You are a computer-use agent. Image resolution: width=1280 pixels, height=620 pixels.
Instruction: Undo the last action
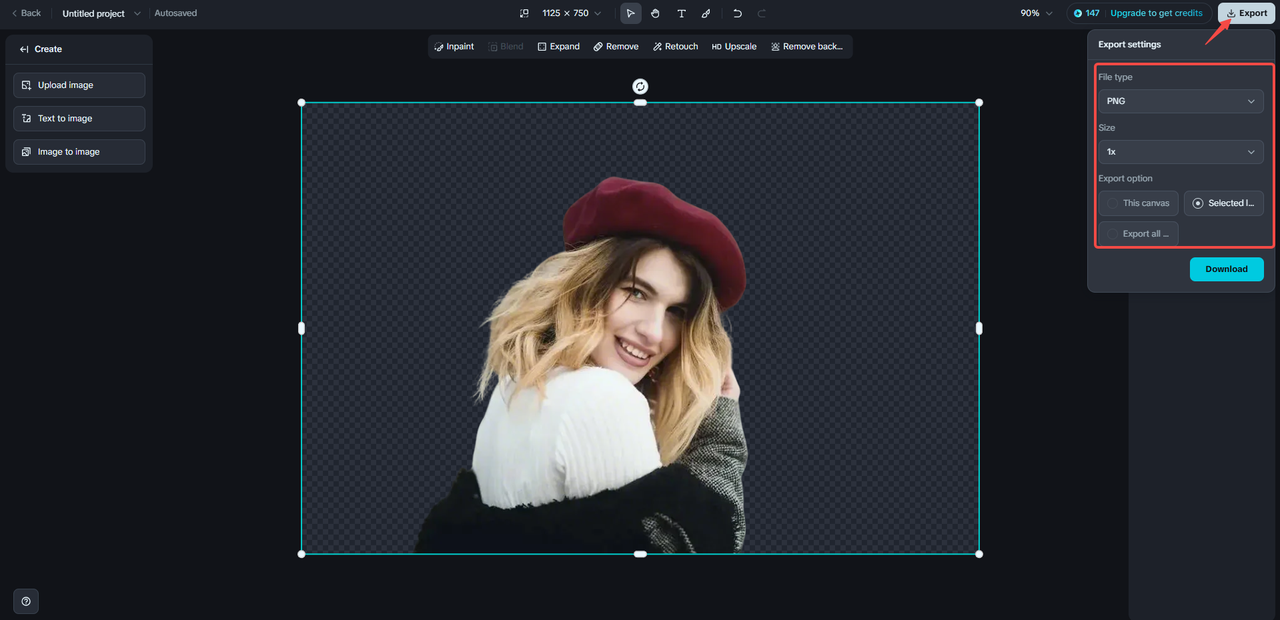[737, 13]
